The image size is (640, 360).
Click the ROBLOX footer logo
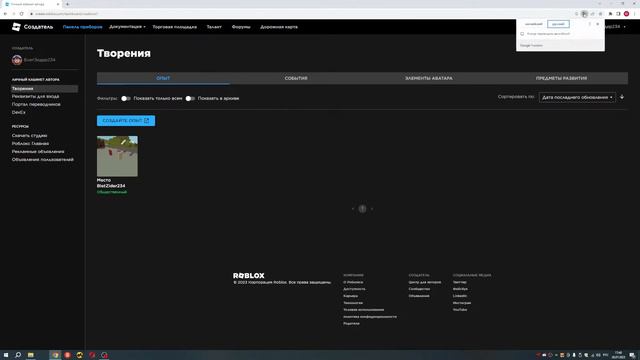249,276
